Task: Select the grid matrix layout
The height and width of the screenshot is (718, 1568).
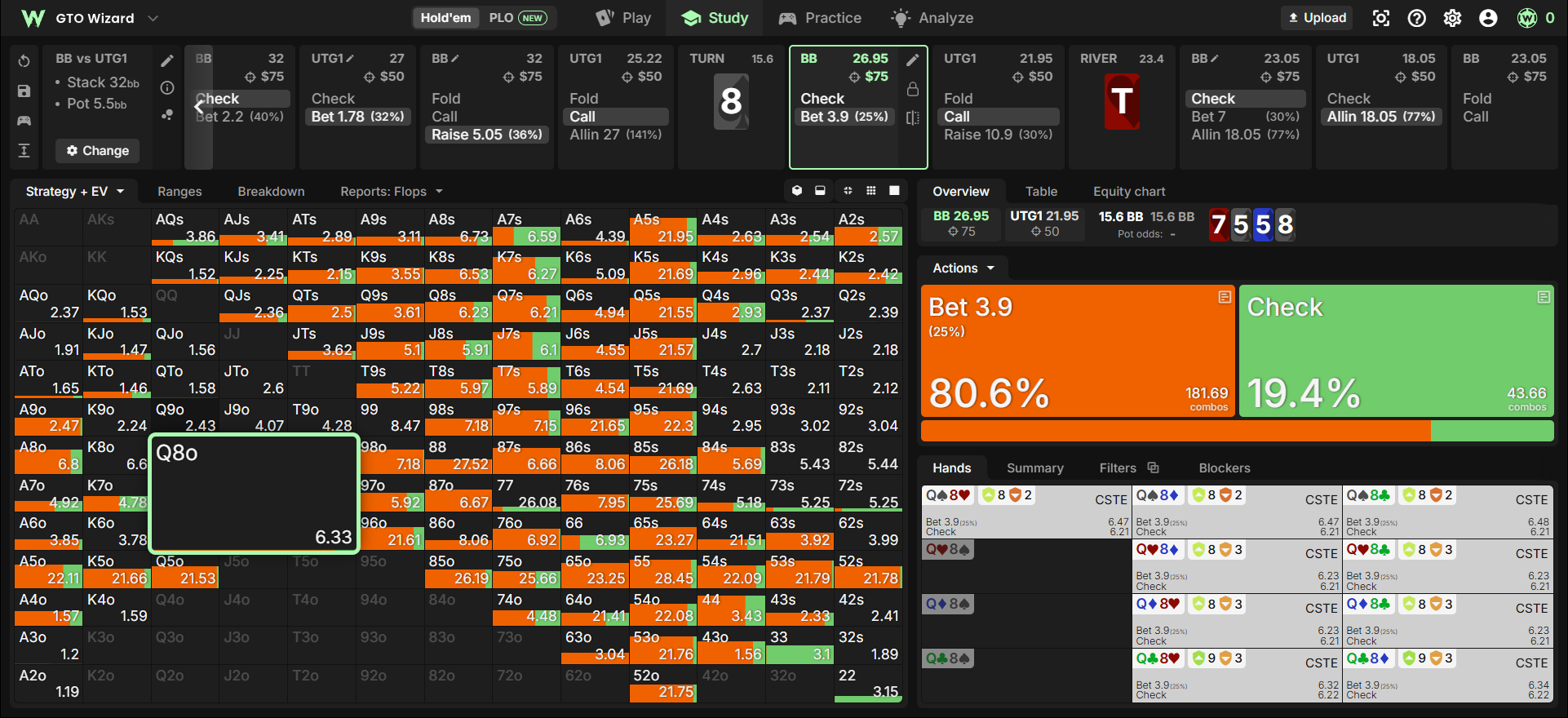Action: tap(871, 191)
